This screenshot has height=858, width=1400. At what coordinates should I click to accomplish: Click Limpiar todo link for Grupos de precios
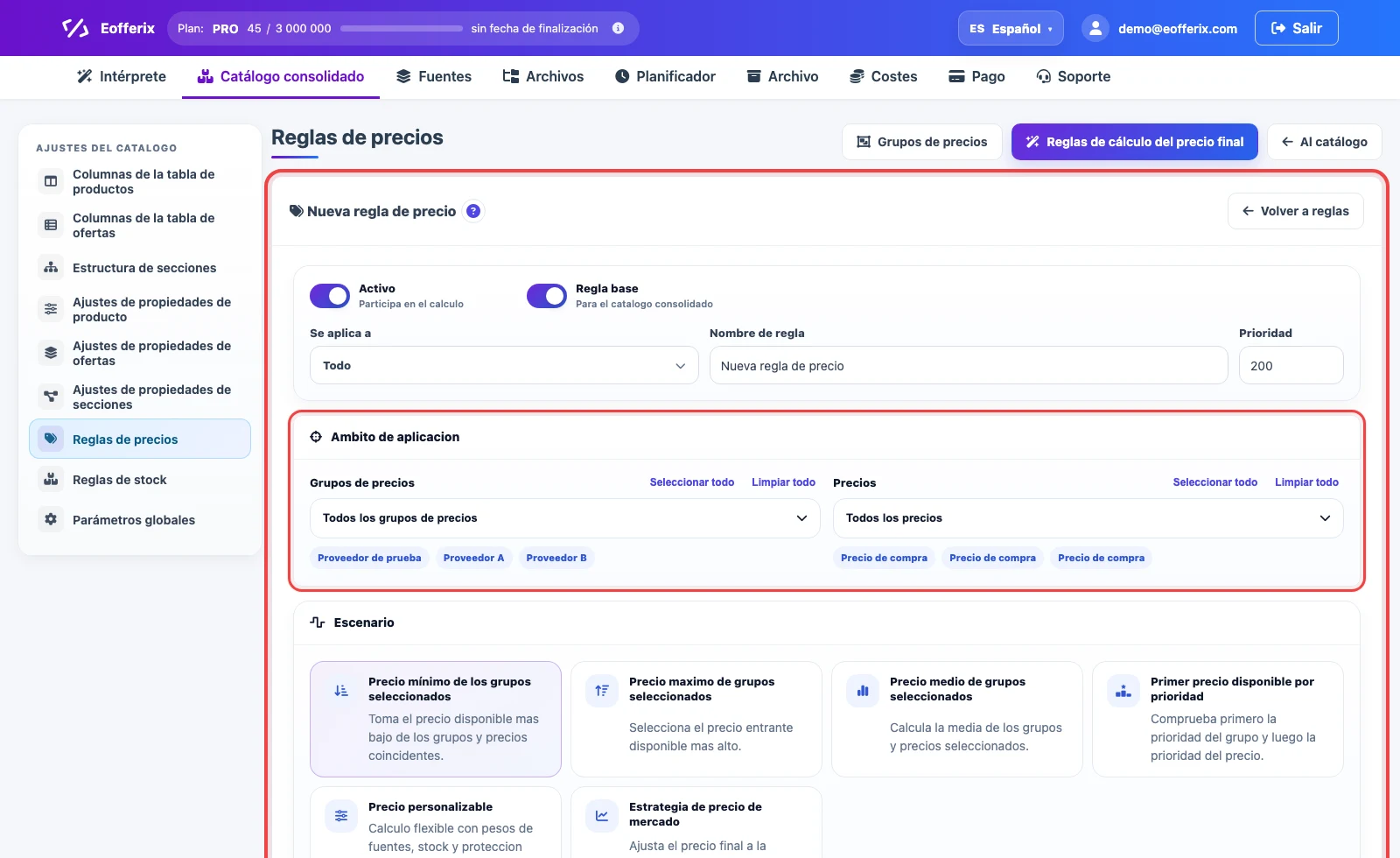pyautogui.click(x=783, y=482)
